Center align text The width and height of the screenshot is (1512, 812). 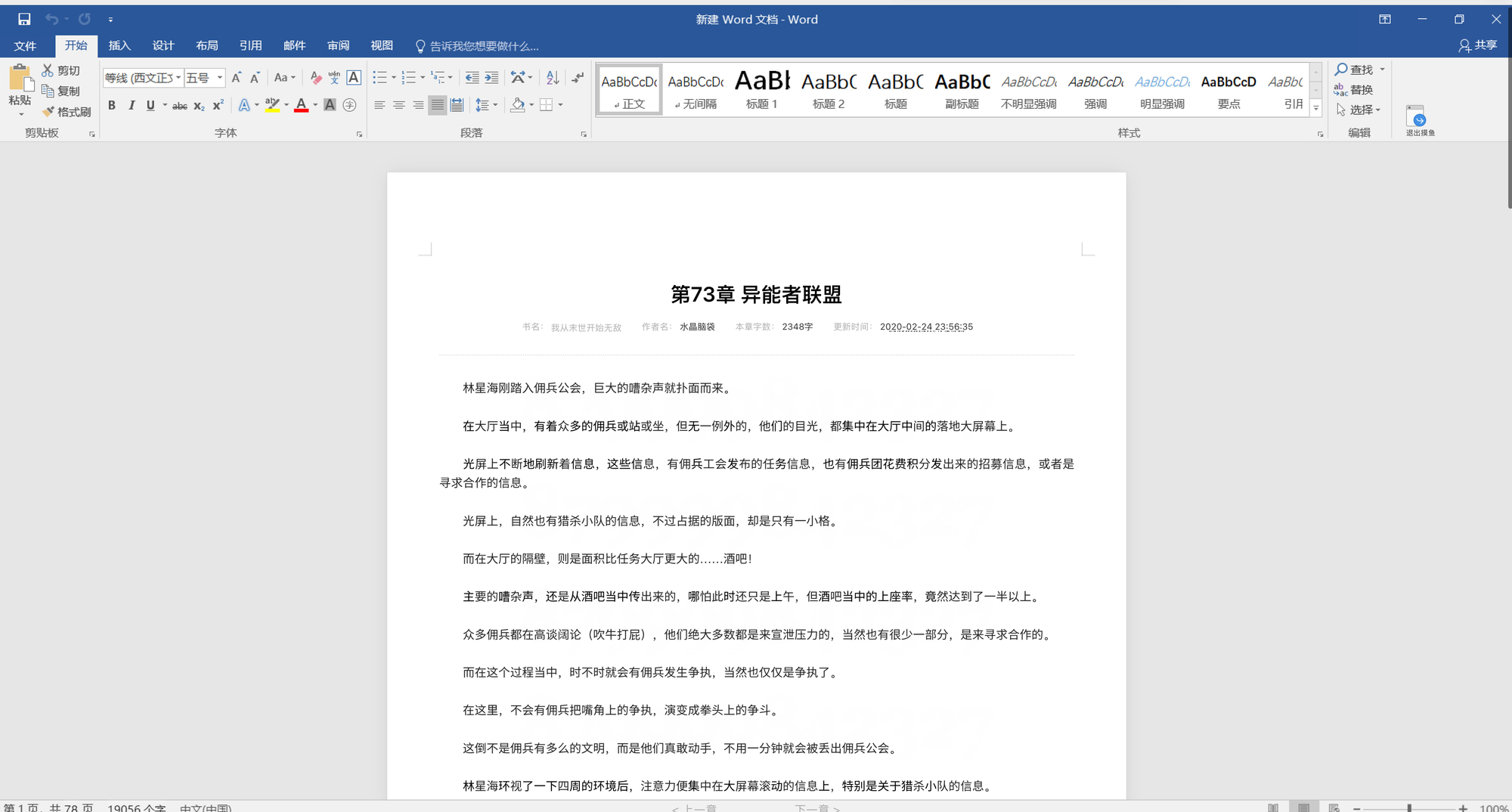(398, 105)
